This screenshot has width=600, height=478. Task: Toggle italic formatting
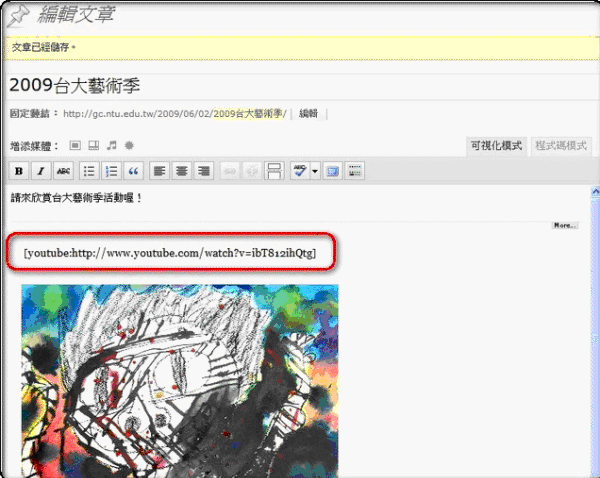tap(41, 171)
